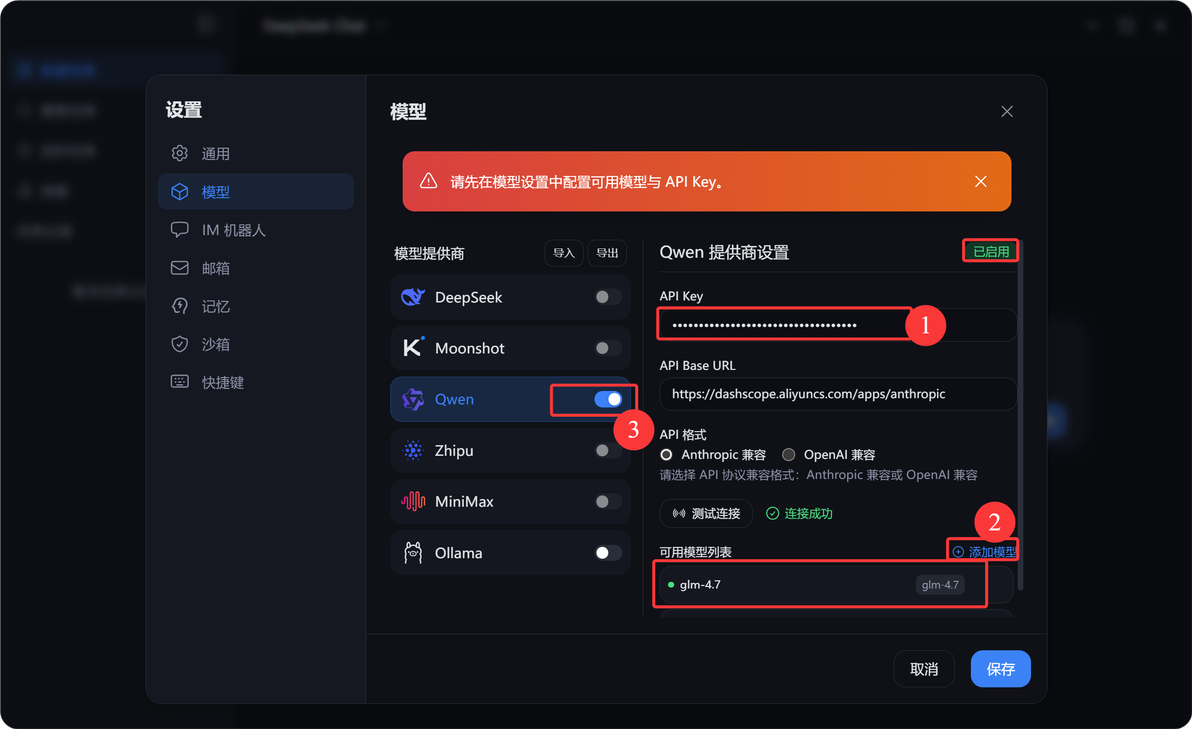
Task: Click the 测试连接 test connection button
Action: point(705,514)
